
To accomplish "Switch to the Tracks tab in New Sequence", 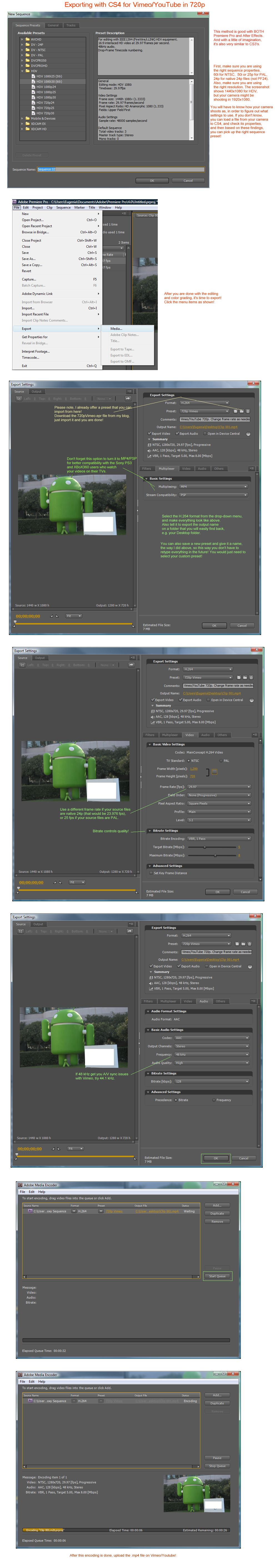I will click(x=71, y=26).
